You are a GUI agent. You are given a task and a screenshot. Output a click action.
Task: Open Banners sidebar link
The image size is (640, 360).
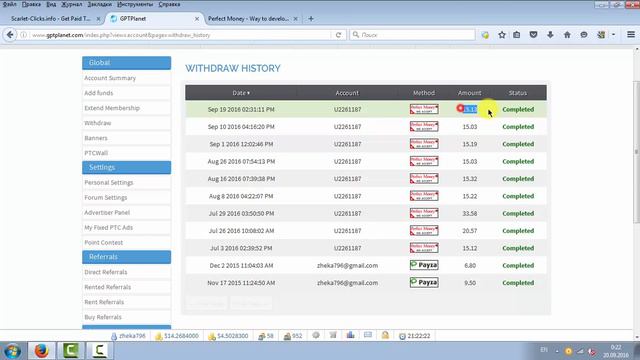[96, 138]
